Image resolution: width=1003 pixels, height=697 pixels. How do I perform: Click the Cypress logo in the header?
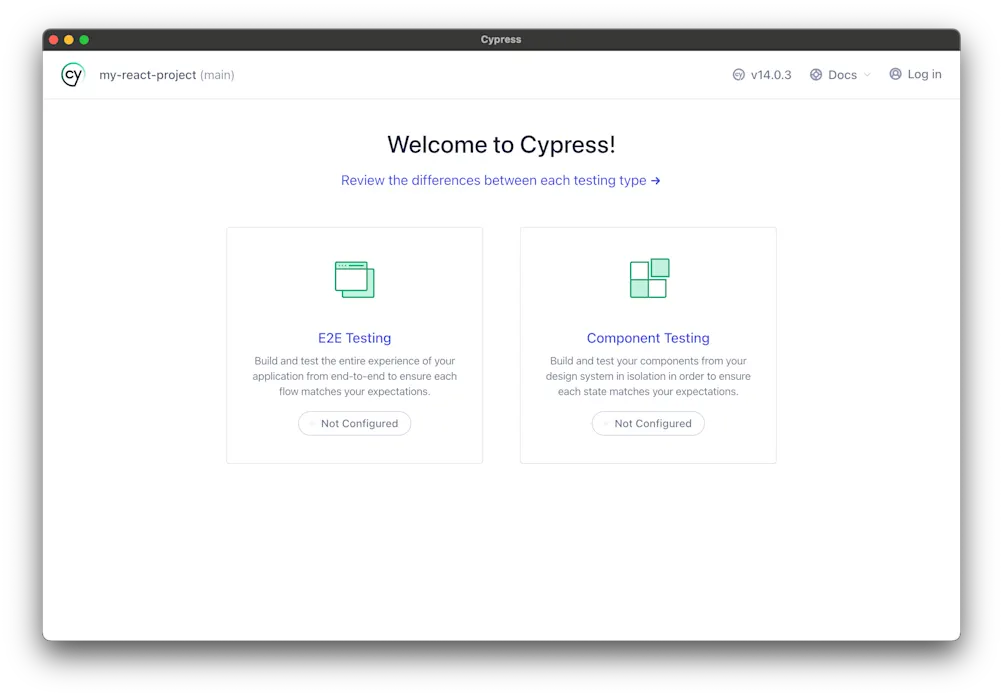72,74
